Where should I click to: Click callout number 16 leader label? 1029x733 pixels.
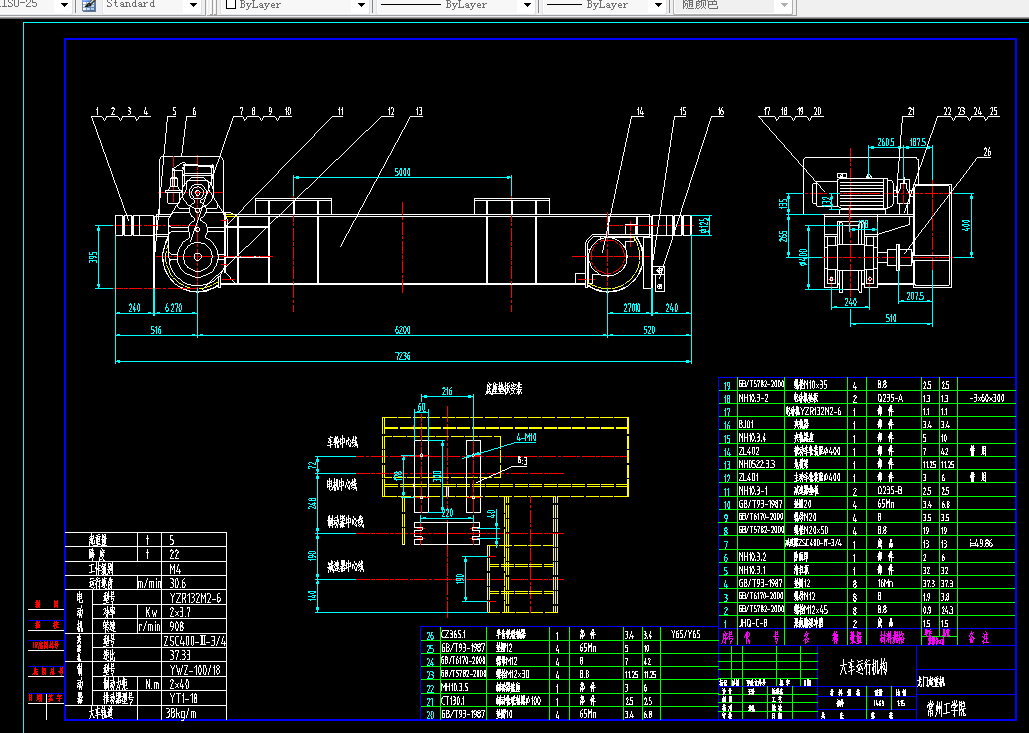click(720, 112)
